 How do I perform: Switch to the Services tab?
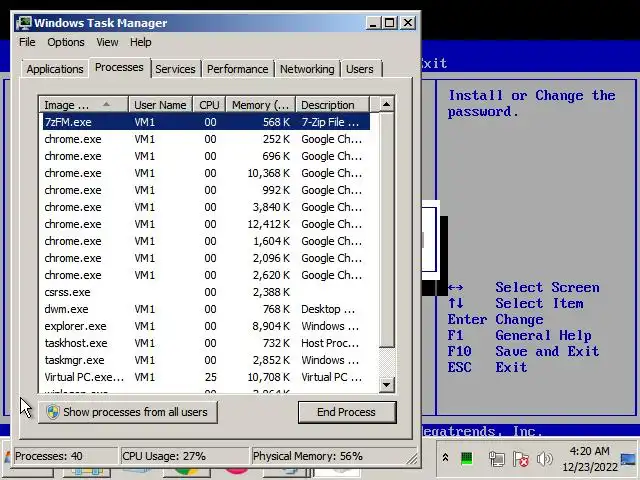[175, 69]
